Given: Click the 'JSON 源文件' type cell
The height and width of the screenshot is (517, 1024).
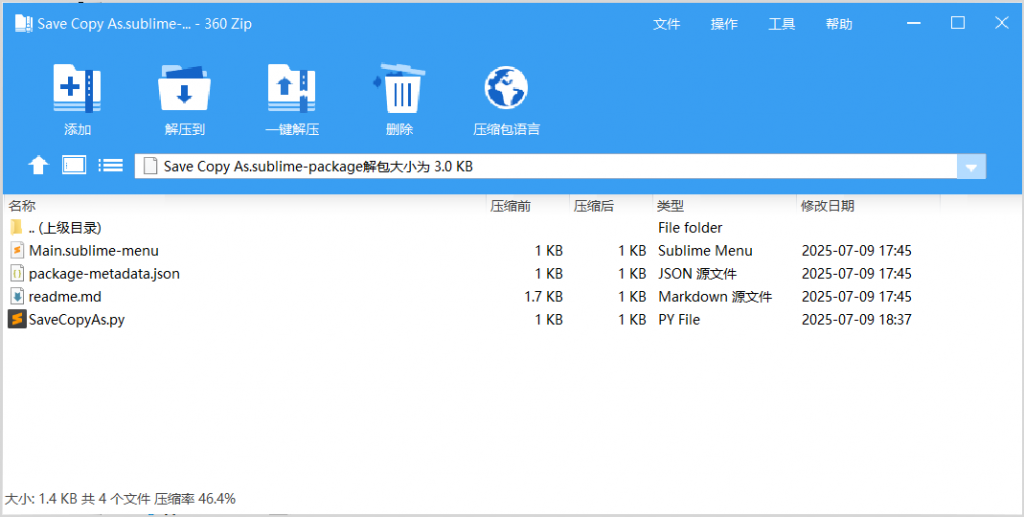Looking at the screenshot, I should click(x=697, y=274).
